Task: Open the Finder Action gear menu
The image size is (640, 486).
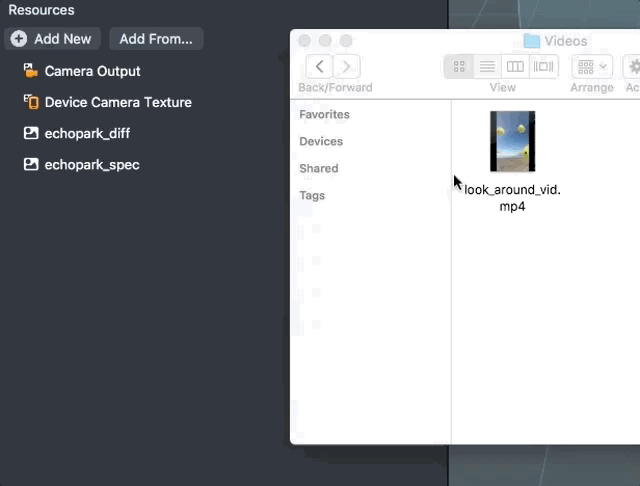Action: pos(632,66)
